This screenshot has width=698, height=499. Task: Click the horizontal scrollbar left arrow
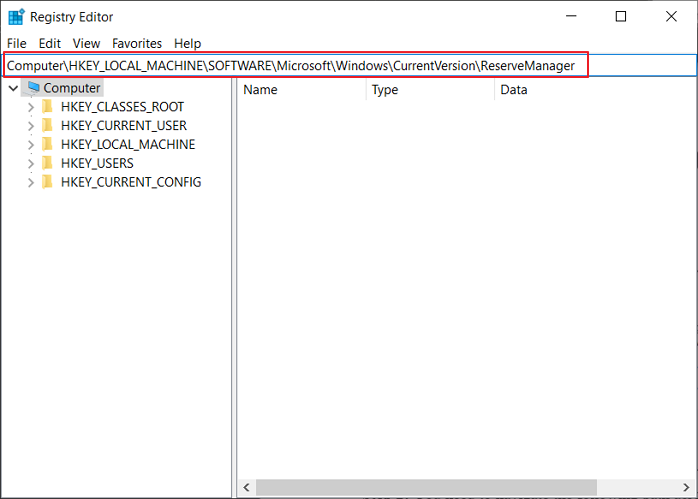point(247,487)
